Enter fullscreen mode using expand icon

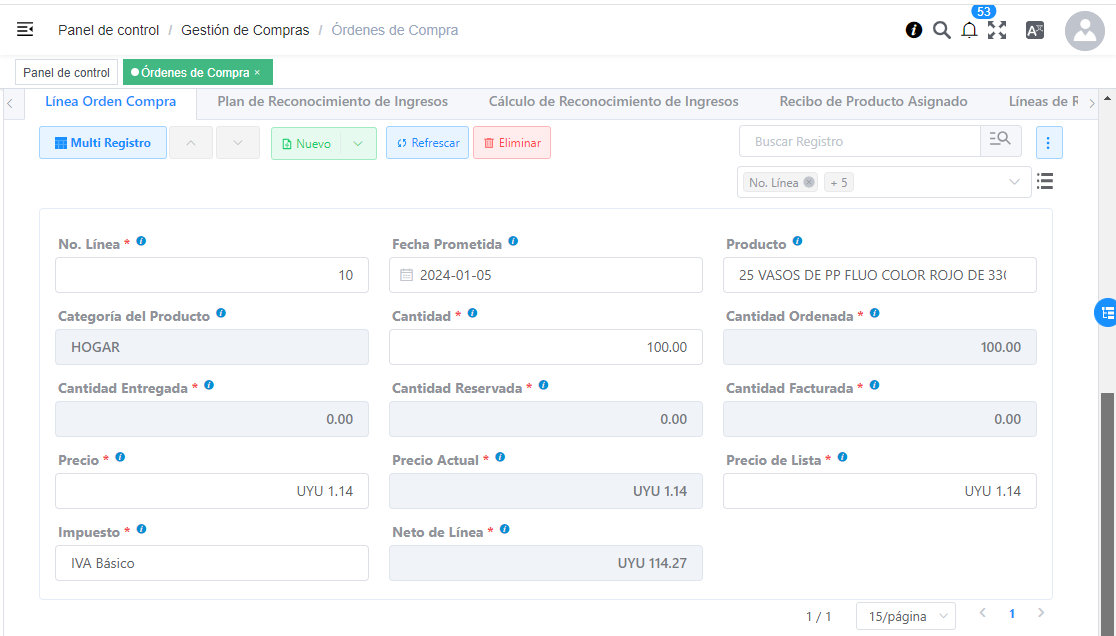[x=997, y=30]
